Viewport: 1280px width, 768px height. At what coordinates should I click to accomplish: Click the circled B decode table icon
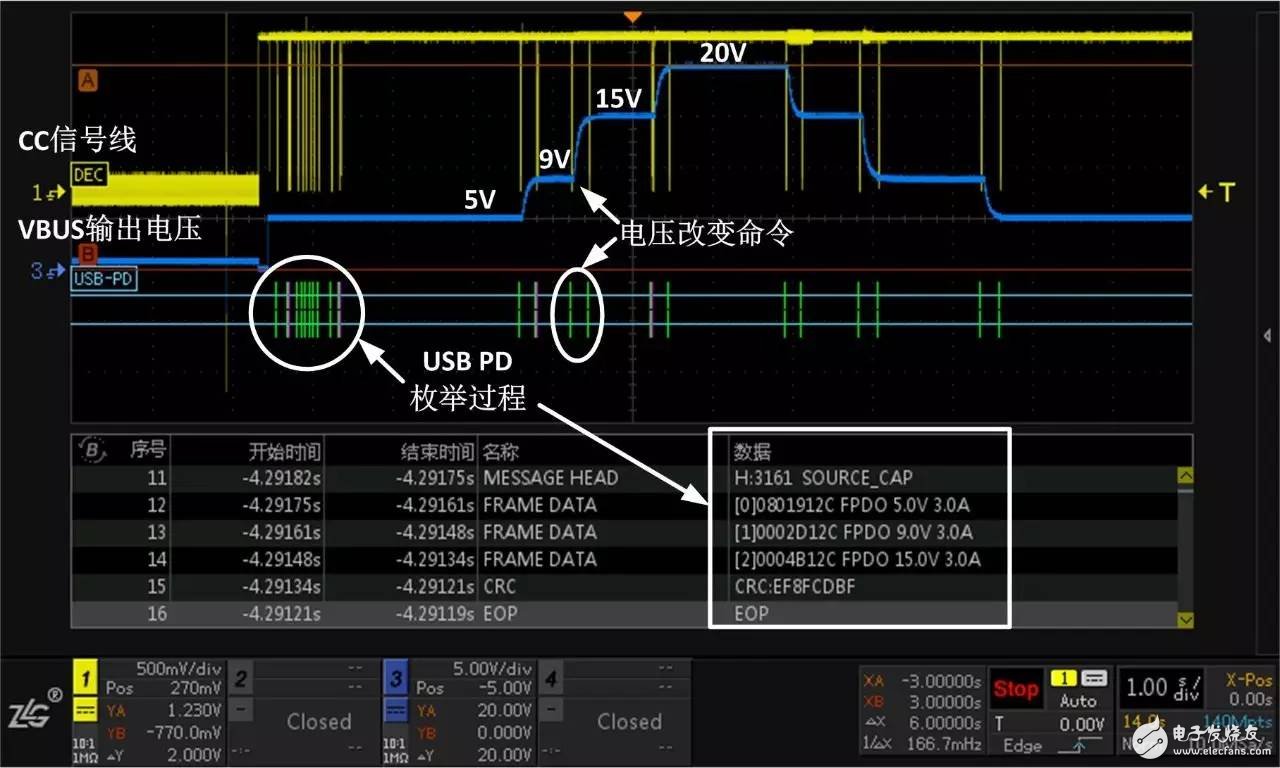pos(94,452)
